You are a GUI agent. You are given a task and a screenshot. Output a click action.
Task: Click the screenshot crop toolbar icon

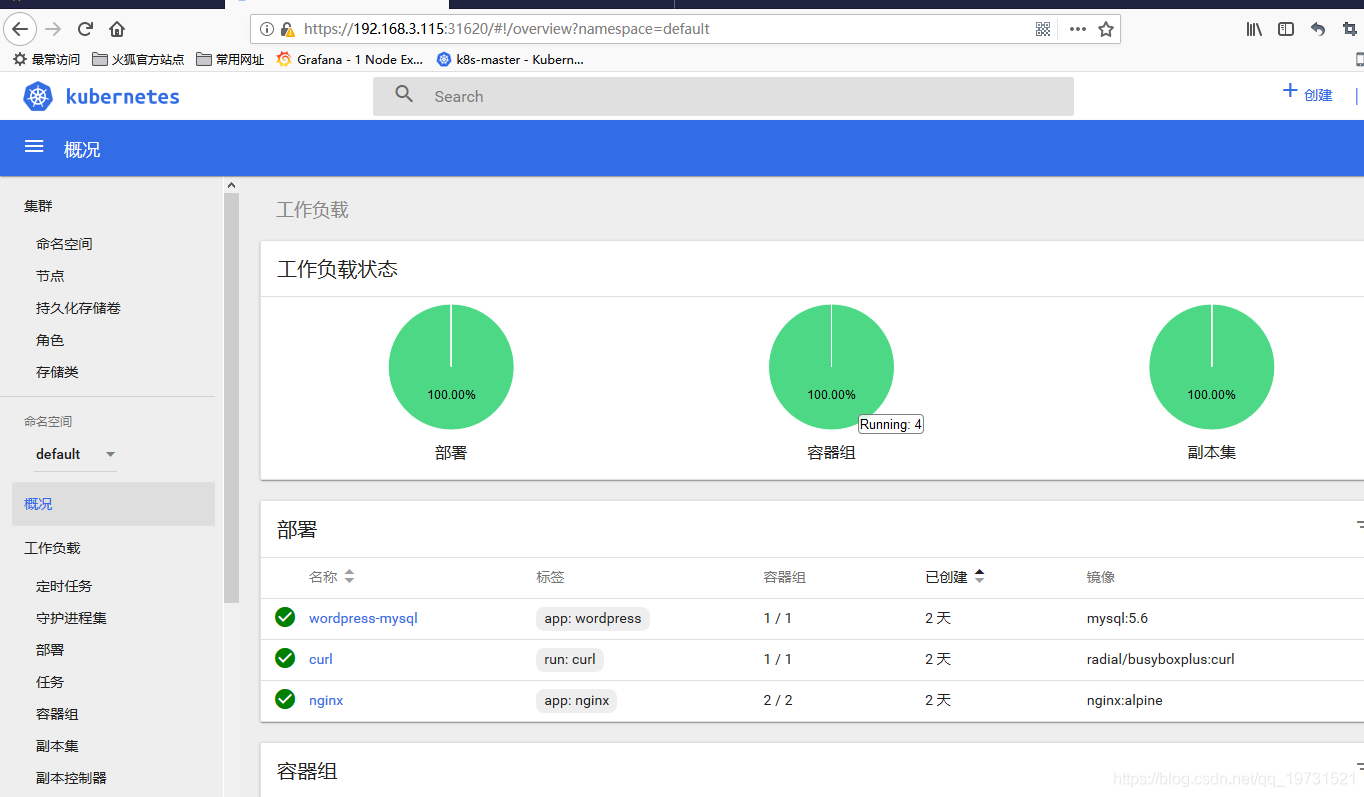click(1350, 29)
